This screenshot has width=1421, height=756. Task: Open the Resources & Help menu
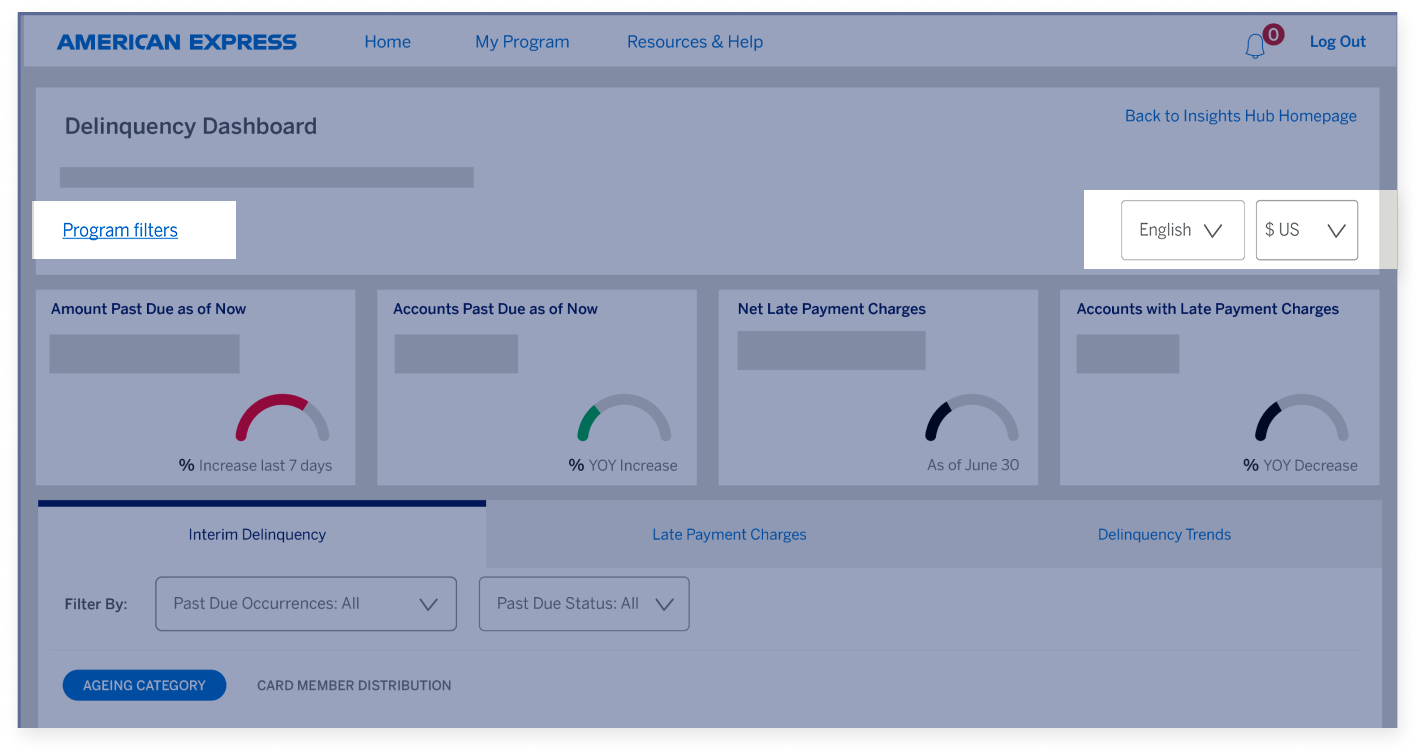tap(695, 41)
